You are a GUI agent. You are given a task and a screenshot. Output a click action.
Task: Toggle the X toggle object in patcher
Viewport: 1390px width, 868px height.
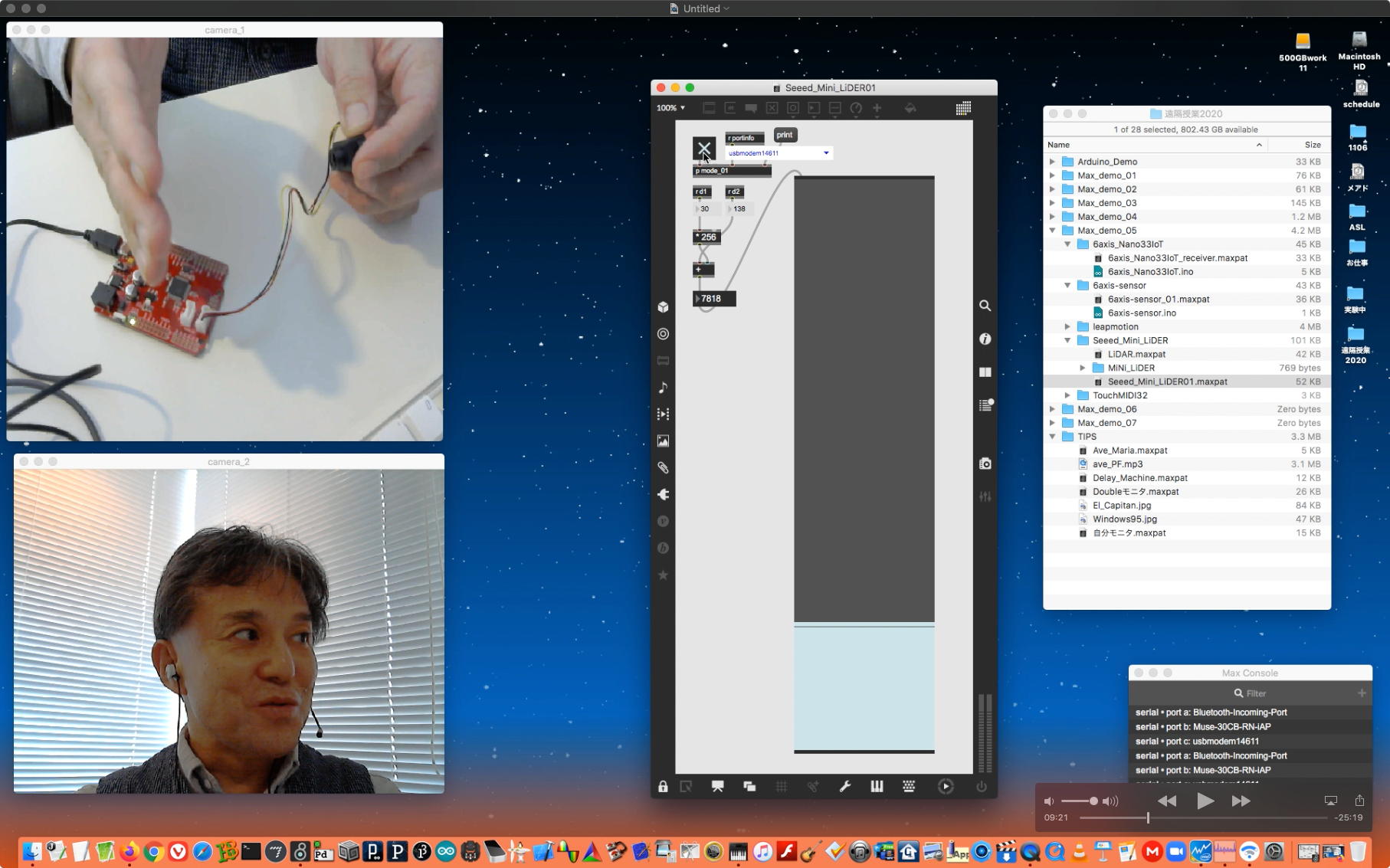click(x=704, y=148)
